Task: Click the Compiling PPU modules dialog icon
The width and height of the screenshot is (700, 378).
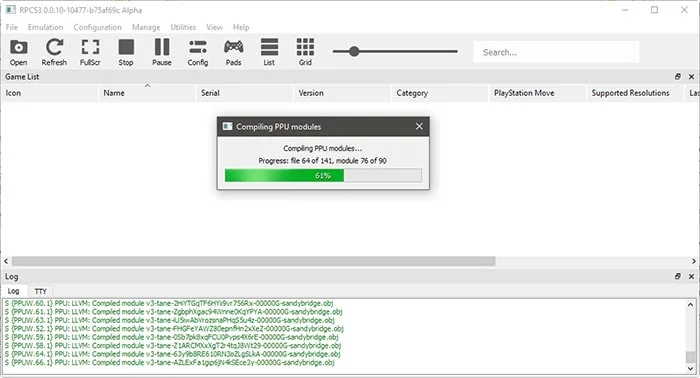Action: pyautogui.click(x=227, y=126)
